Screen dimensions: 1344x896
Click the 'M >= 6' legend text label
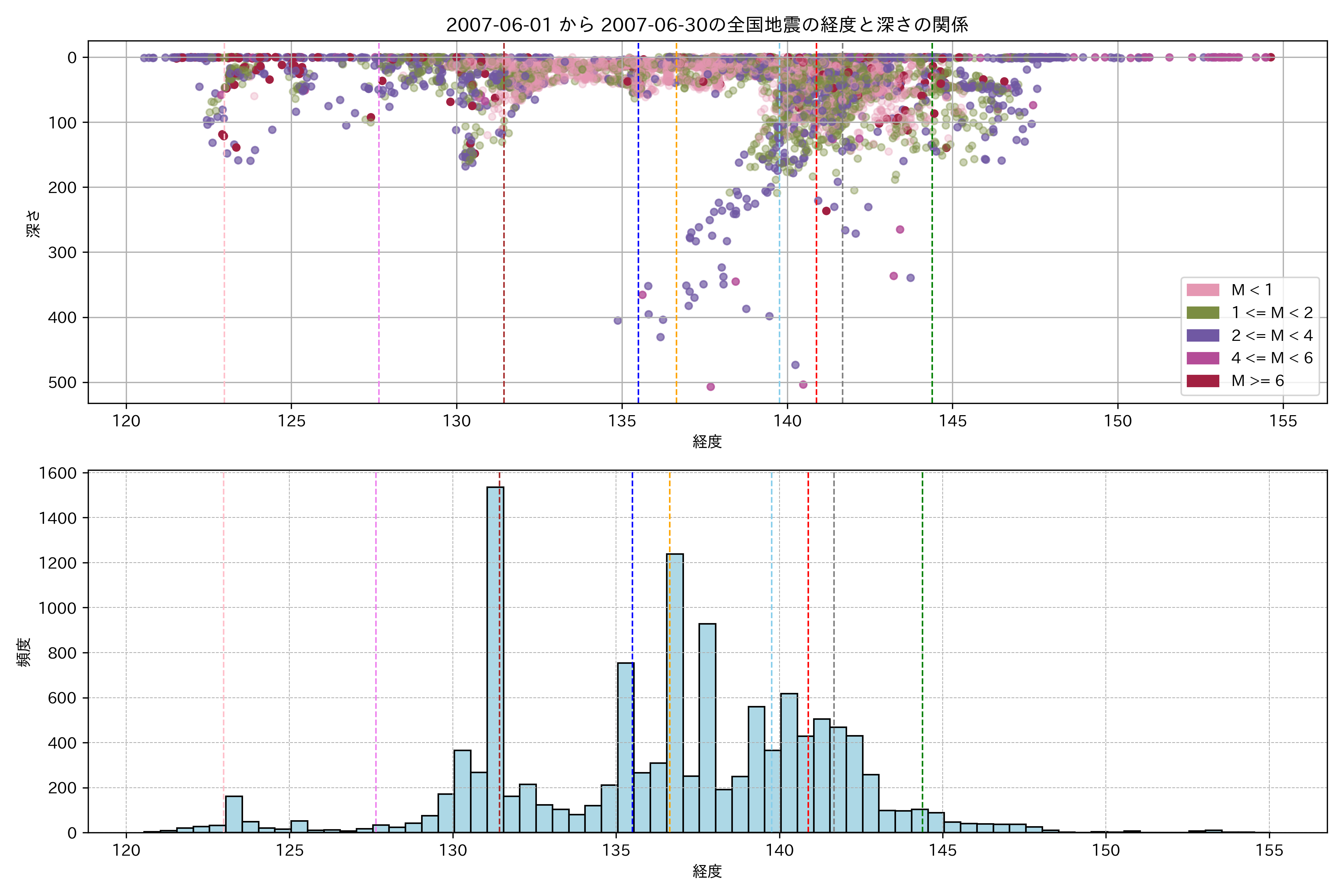(x=1257, y=381)
